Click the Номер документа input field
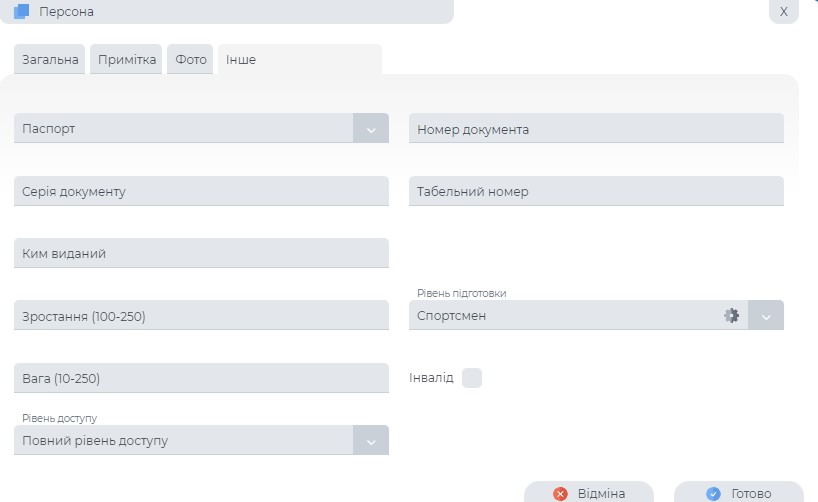The width and height of the screenshot is (818, 502). click(x=596, y=129)
